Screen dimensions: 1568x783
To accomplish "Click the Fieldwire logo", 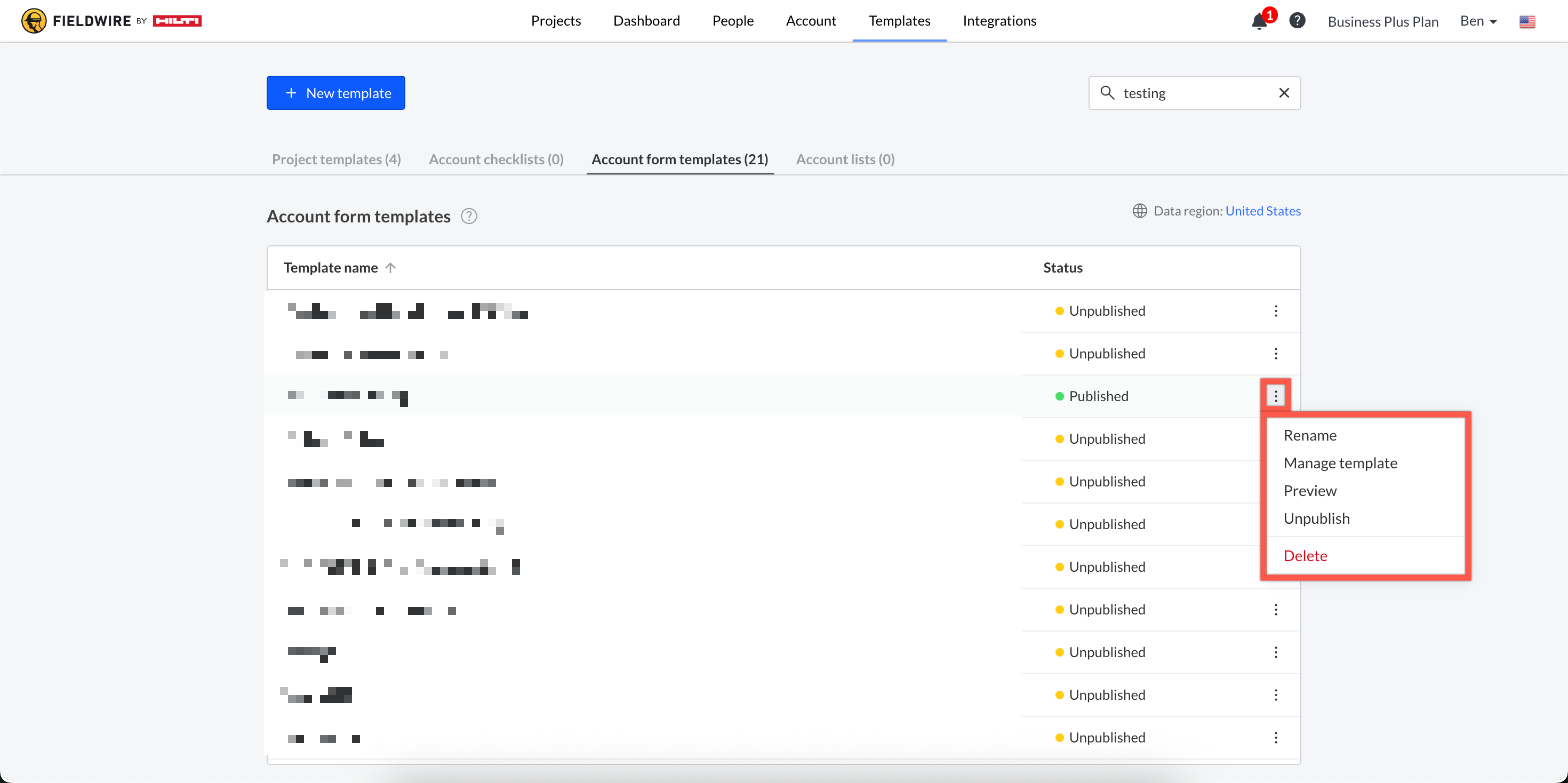I will click(x=111, y=21).
